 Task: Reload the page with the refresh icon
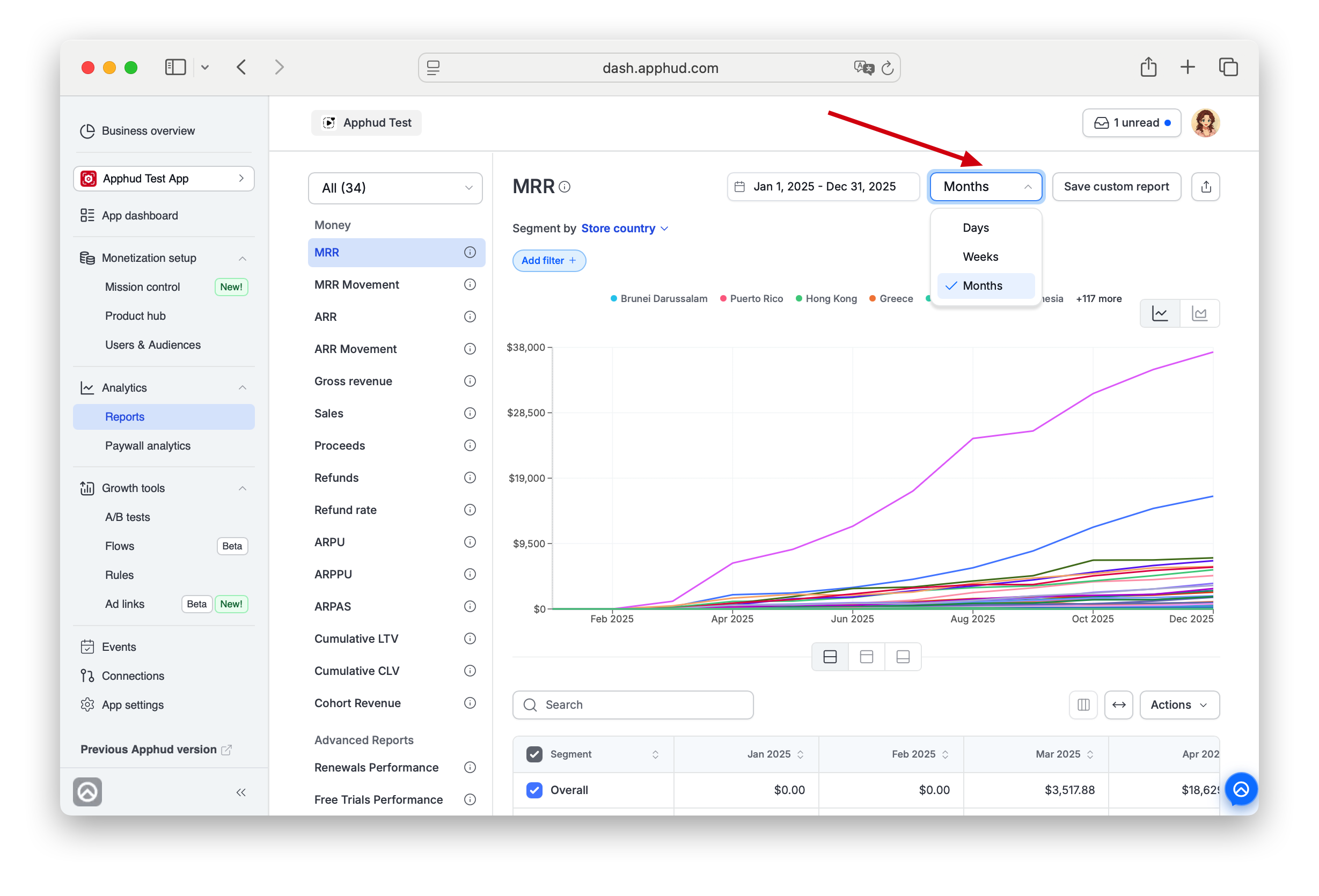(x=888, y=68)
